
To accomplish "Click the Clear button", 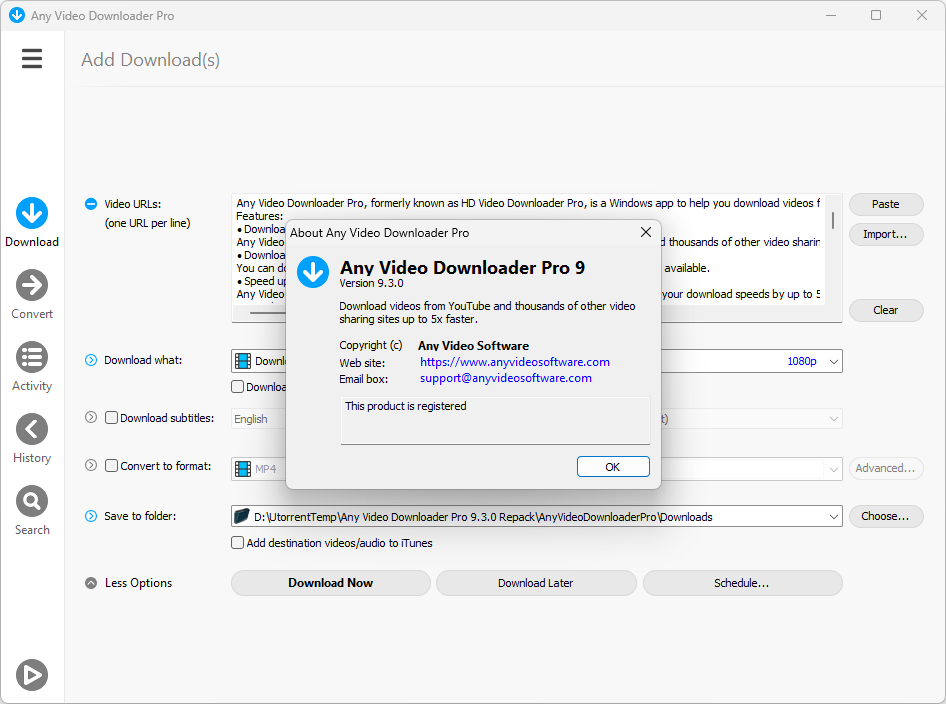I will [x=886, y=310].
